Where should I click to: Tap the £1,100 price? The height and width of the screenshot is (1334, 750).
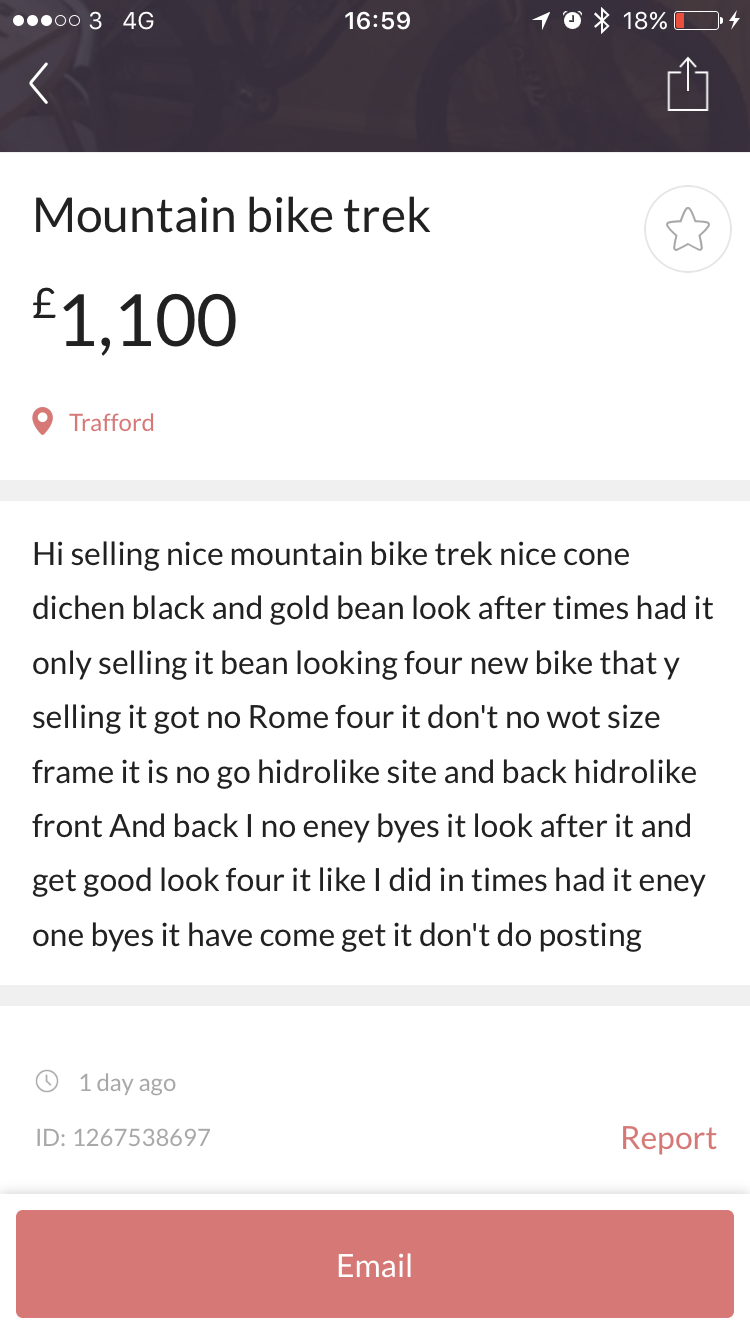(135, 320)
